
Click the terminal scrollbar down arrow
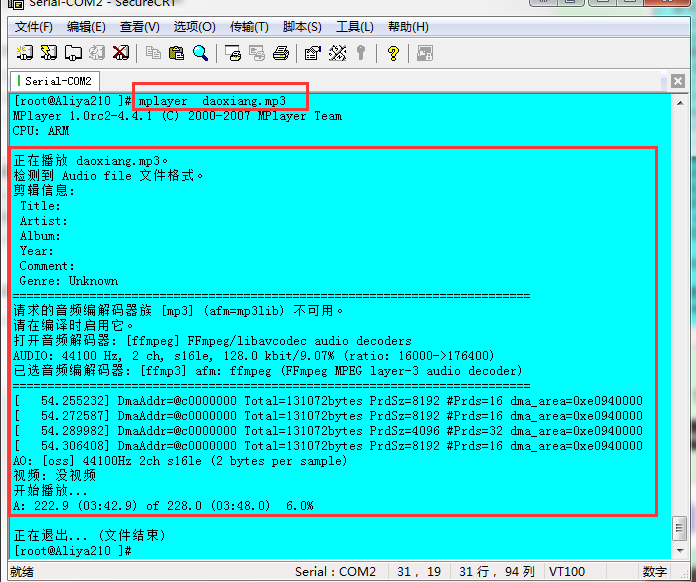(x=680, y=550)
